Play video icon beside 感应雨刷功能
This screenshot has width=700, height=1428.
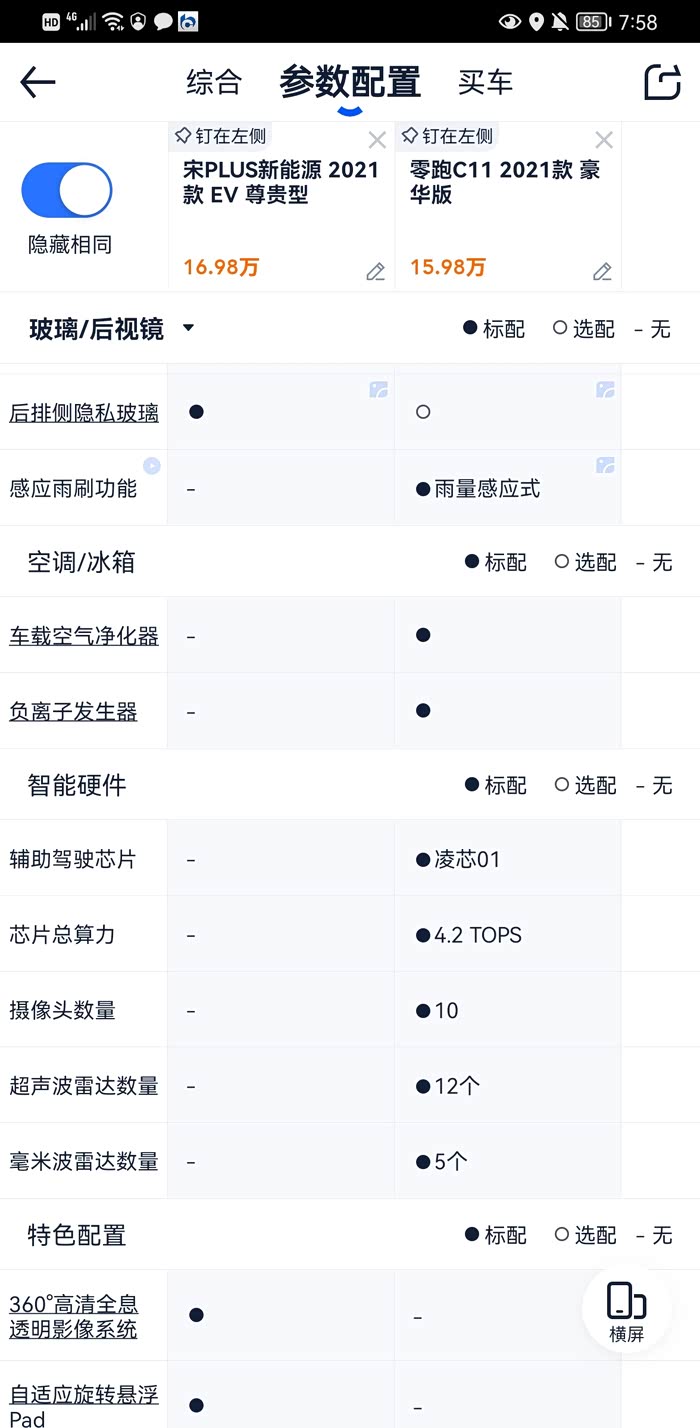[x=152, y=465]
